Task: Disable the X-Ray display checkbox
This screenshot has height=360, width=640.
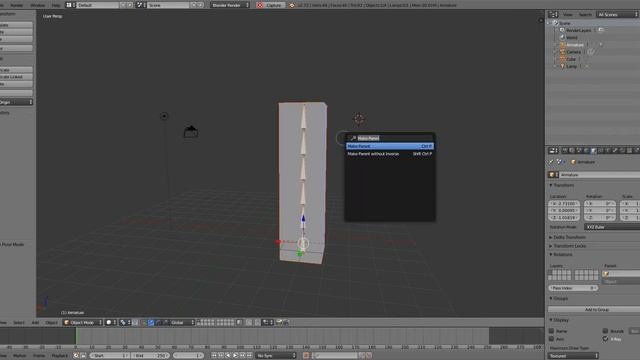Action: [605, 339]
